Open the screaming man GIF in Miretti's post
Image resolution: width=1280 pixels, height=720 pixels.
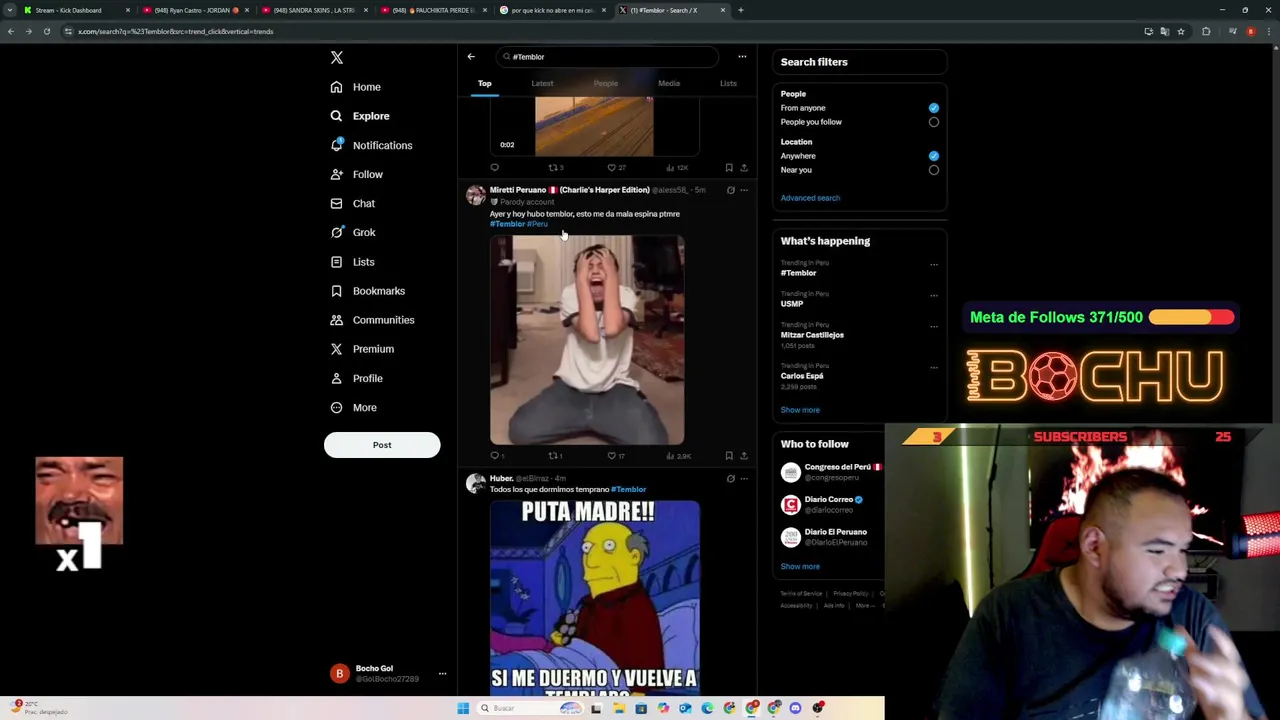[x=587, y=340]
